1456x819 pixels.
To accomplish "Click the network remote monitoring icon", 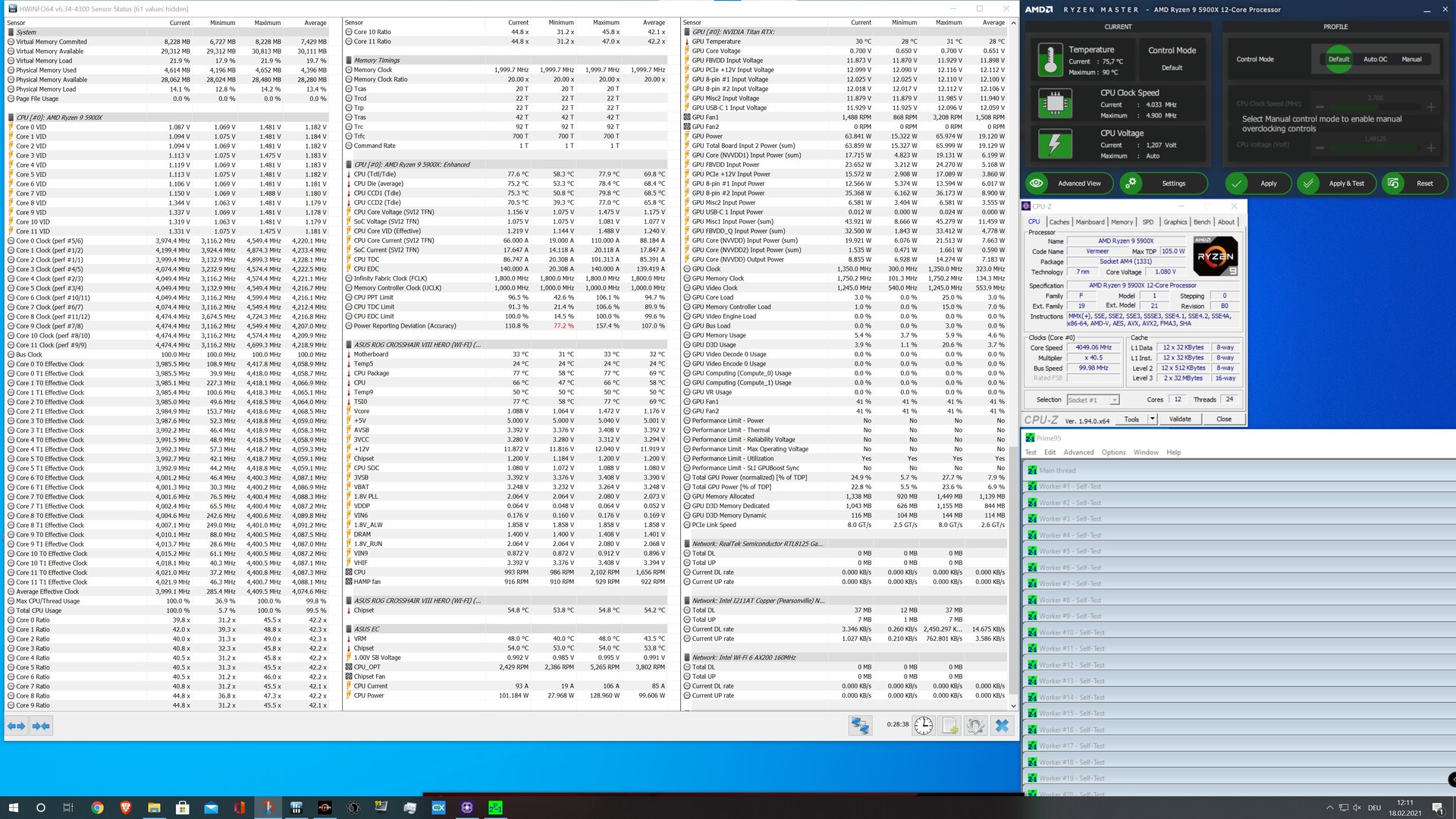I will pos(860,726).
